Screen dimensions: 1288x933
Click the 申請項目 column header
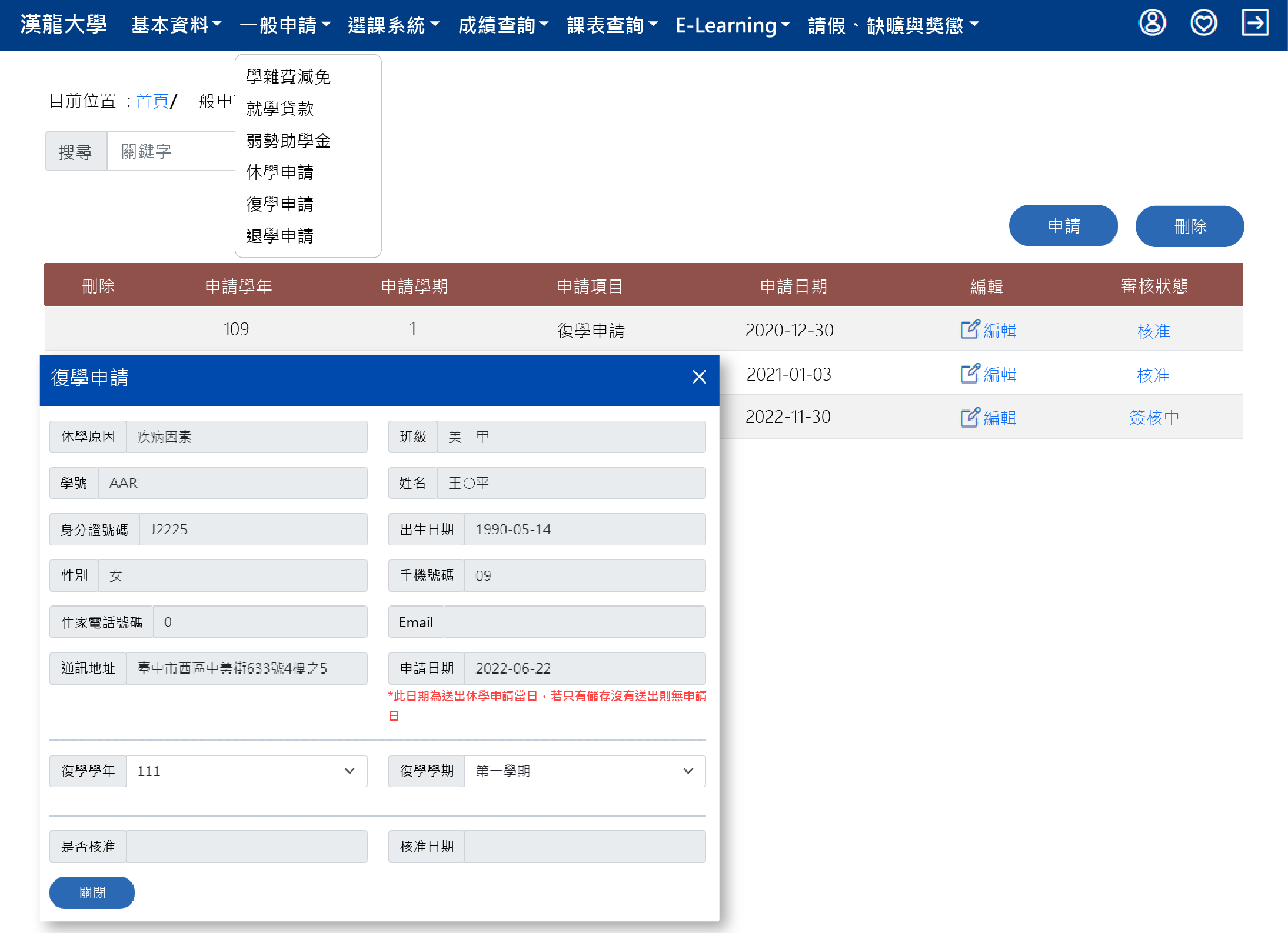click(x=590, y=286)
